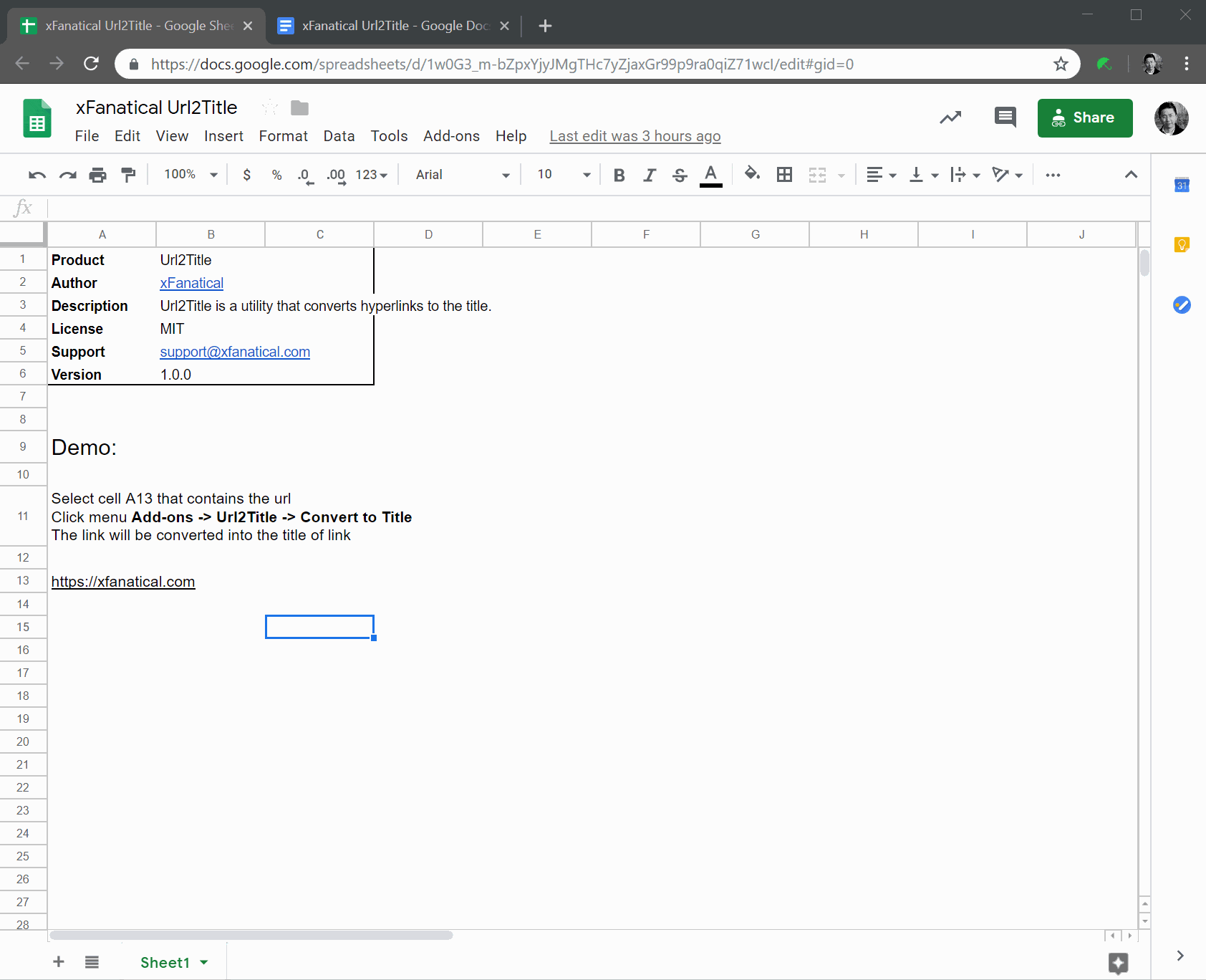Open the Add-ons menu

(x=451, y=136)
